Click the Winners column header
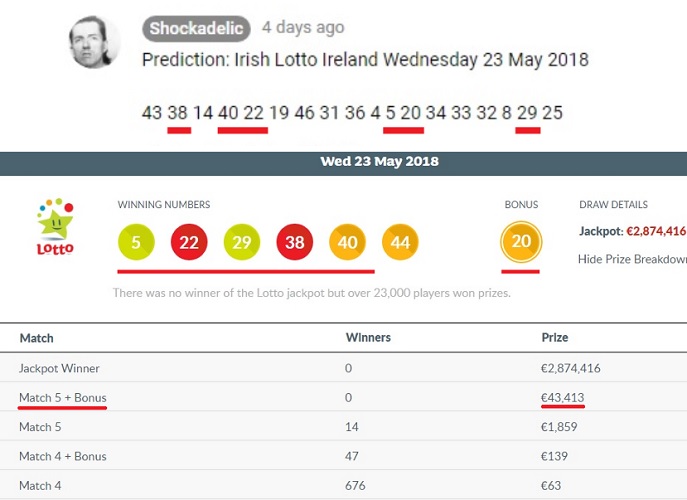The image size is (687, 500). (367, 339)
